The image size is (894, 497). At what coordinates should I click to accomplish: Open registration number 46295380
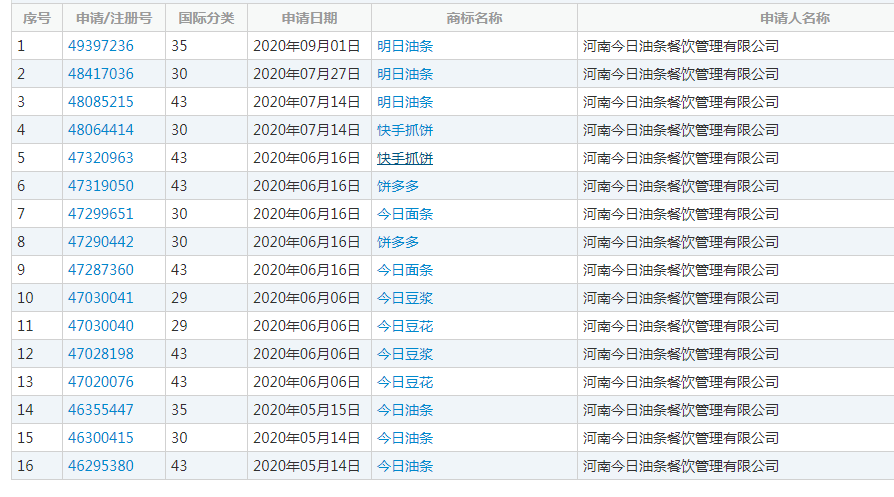pyautogui.click(x=100, y=466)
